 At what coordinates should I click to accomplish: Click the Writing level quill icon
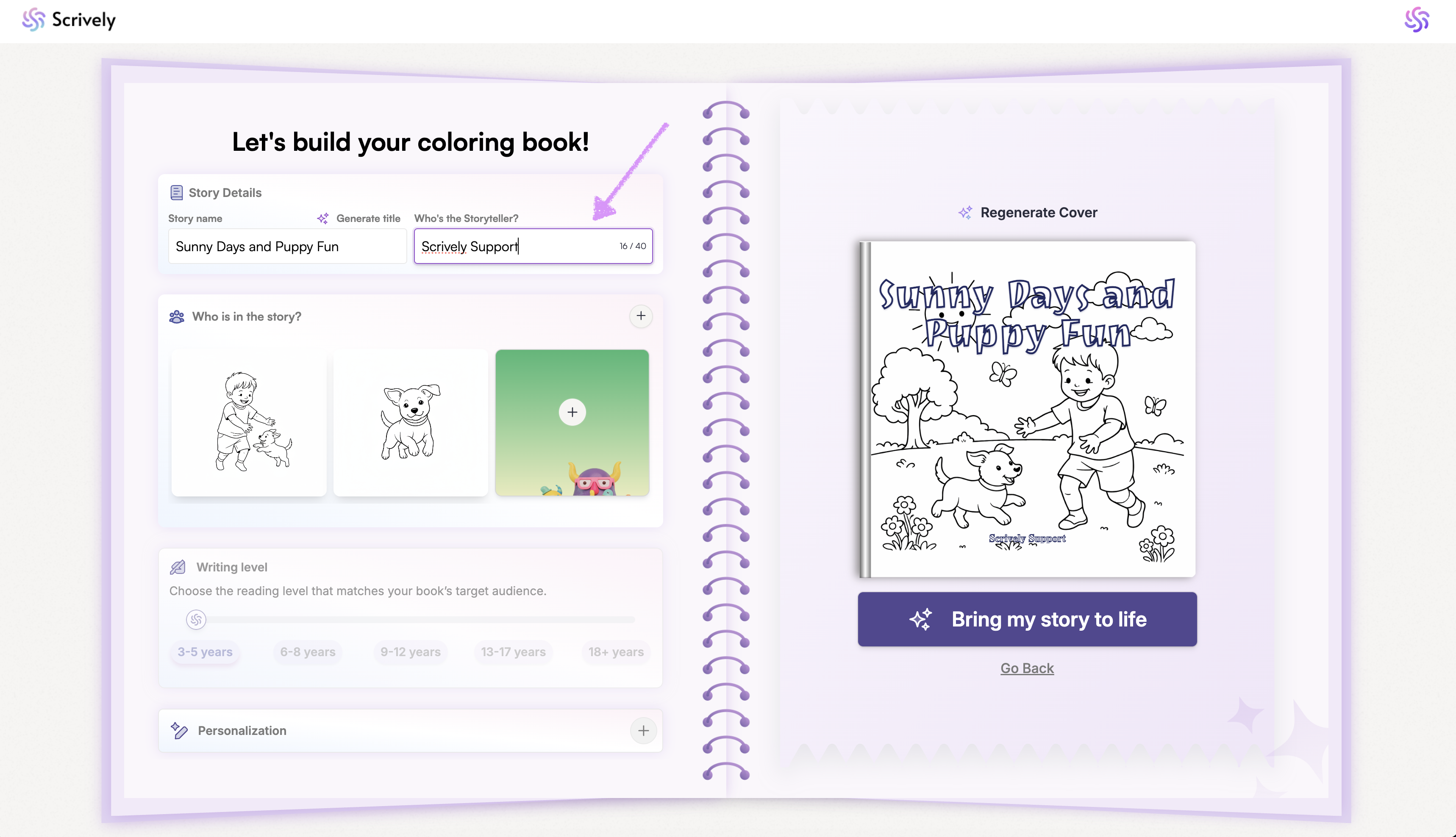point(178,568)
